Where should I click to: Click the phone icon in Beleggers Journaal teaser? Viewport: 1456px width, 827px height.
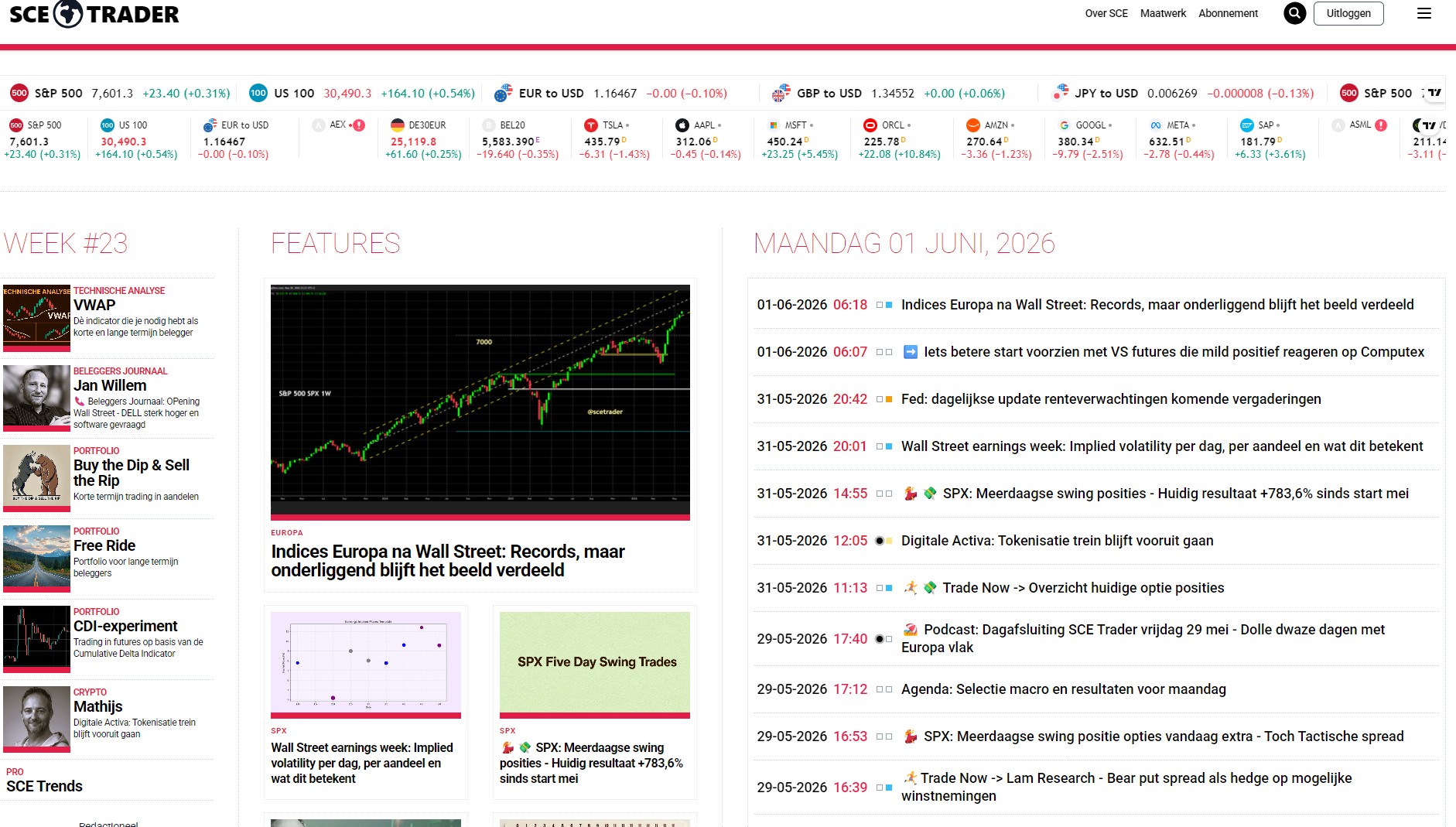click(x=79, y=402)
